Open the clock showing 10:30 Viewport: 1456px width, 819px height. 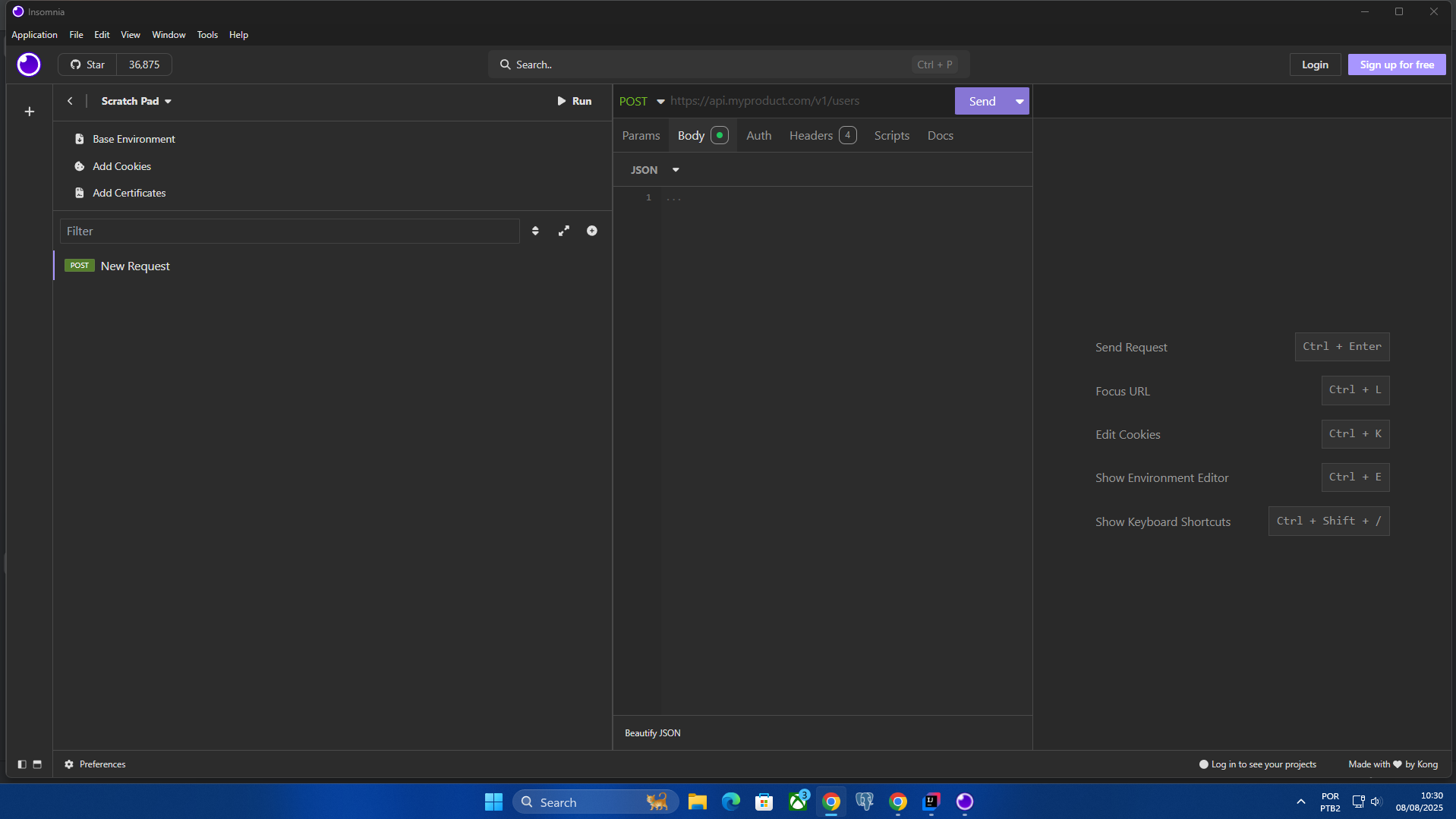click(1419, 802)
